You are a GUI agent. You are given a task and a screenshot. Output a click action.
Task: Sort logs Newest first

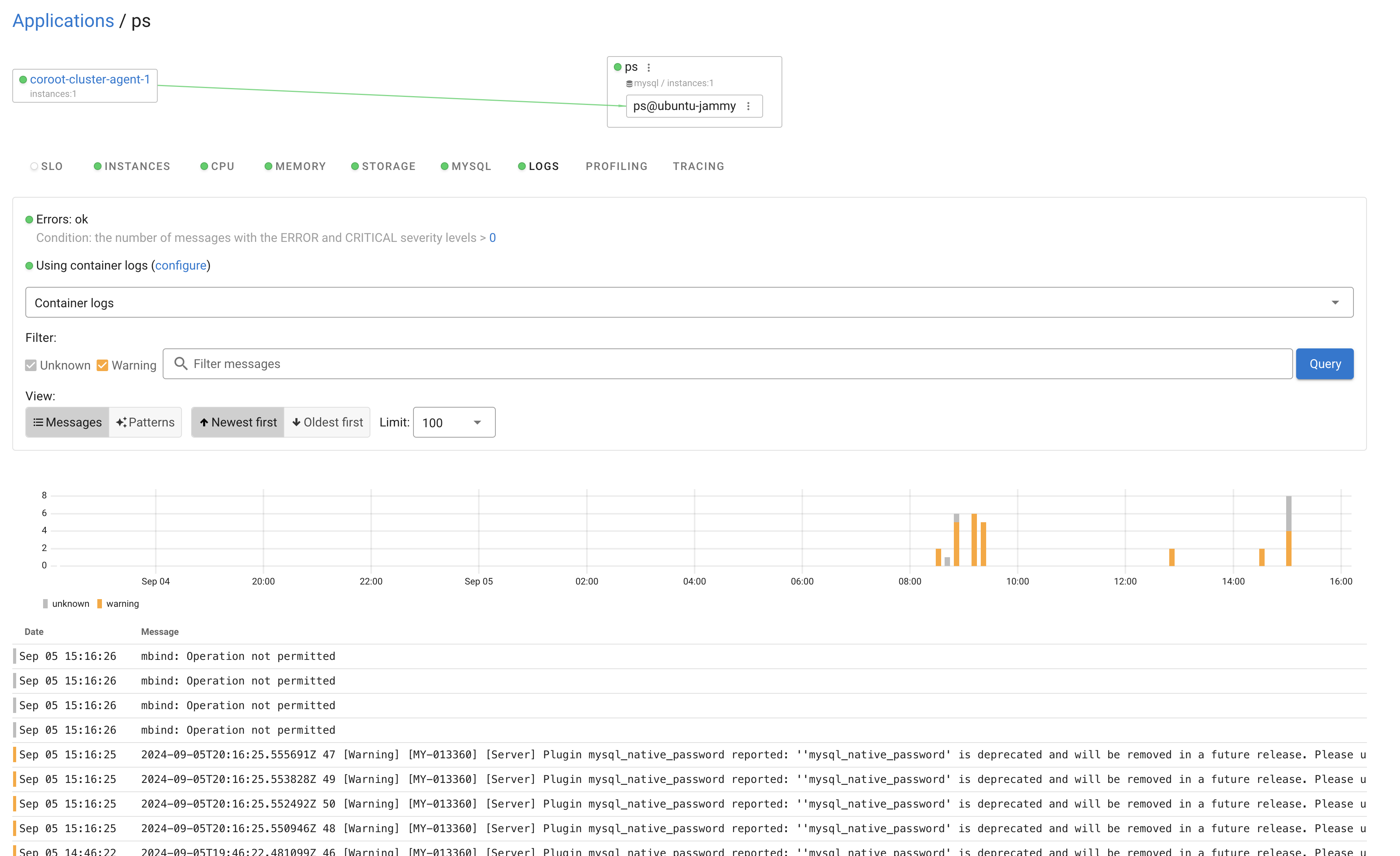[238, 423]
